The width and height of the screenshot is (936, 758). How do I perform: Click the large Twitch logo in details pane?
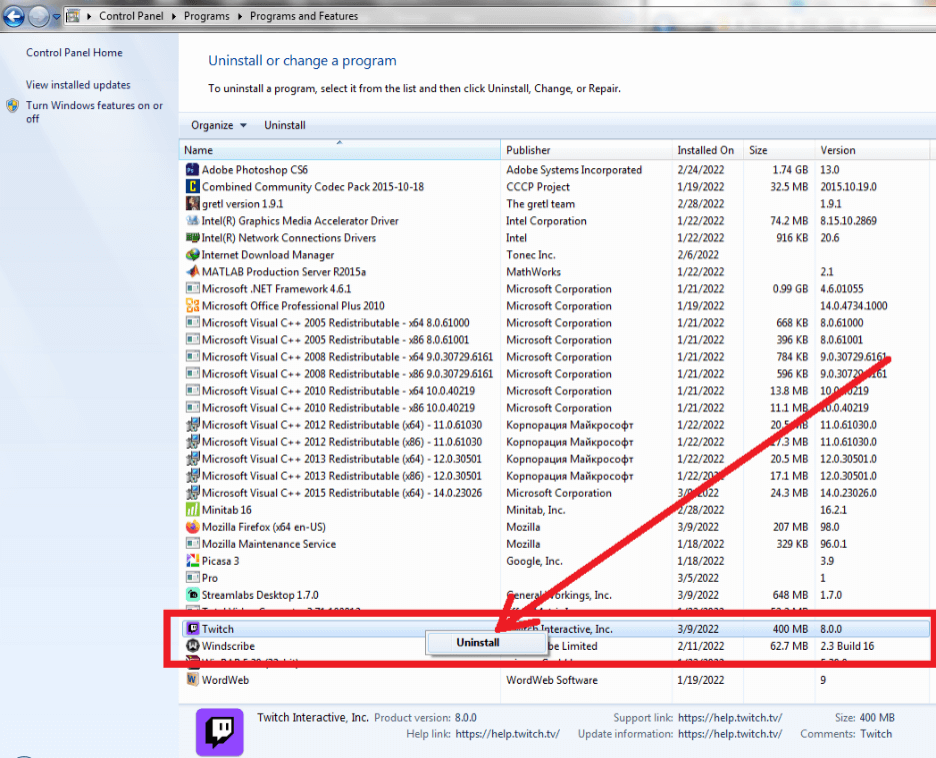(220, 732)
